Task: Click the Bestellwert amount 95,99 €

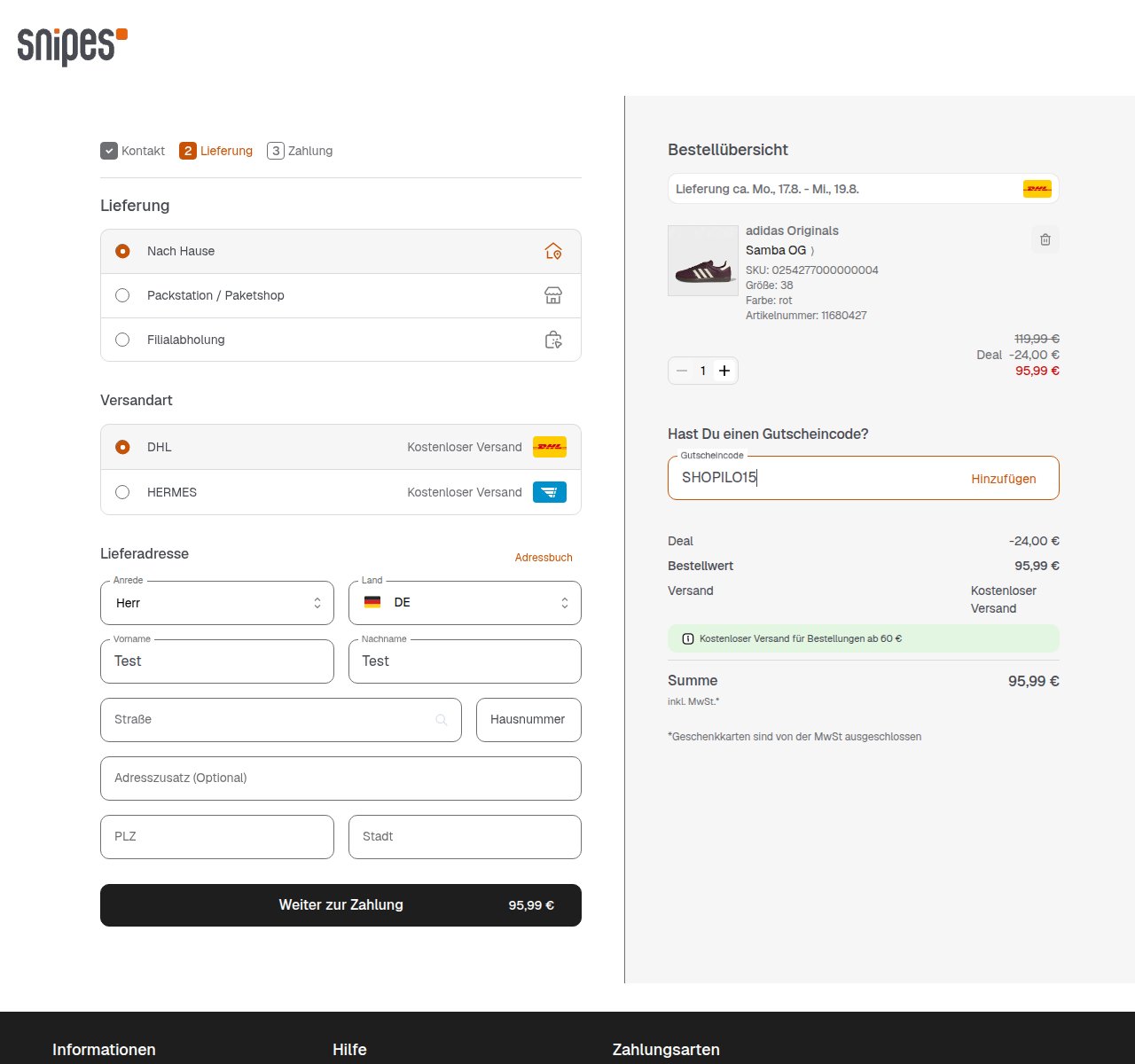Action: click(1037, 566)
